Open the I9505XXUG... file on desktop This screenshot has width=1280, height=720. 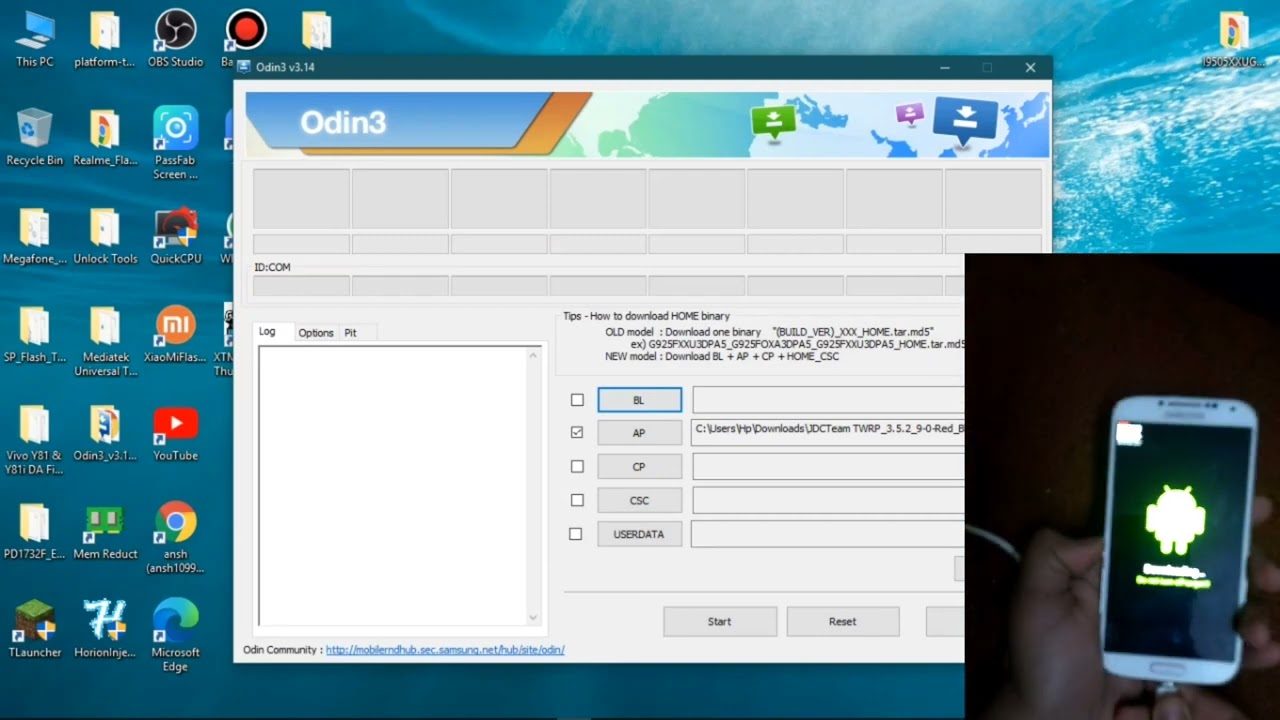pyautogui.click(x=1234, y=39)
